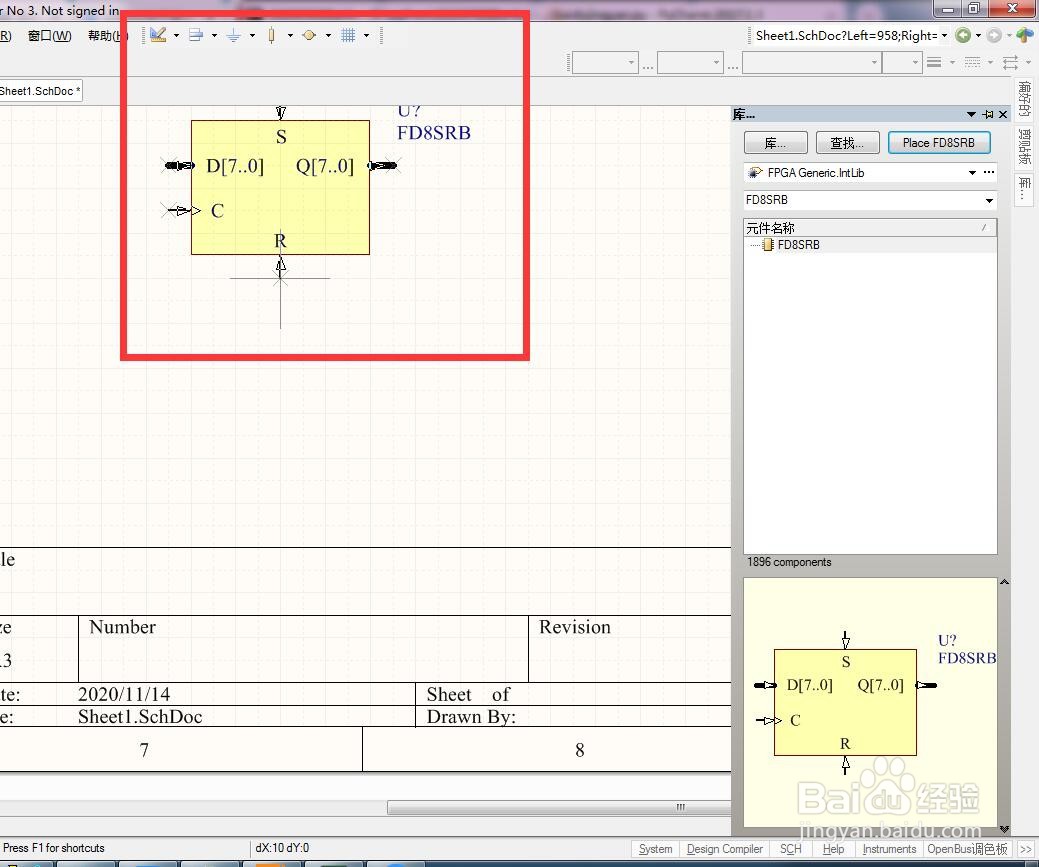
Task: Open the 偏好的 side panel tab
Action: 1024,98
